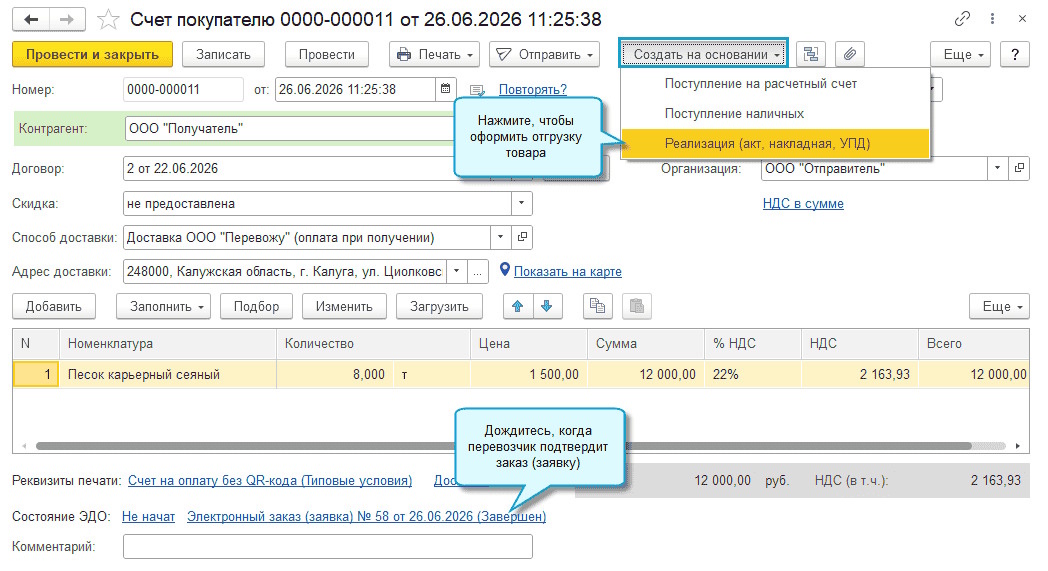Screen dimensions: 1048x571
Task: Open Электронный заказ (заявка) № 58 link
Action: click(366, 516)
